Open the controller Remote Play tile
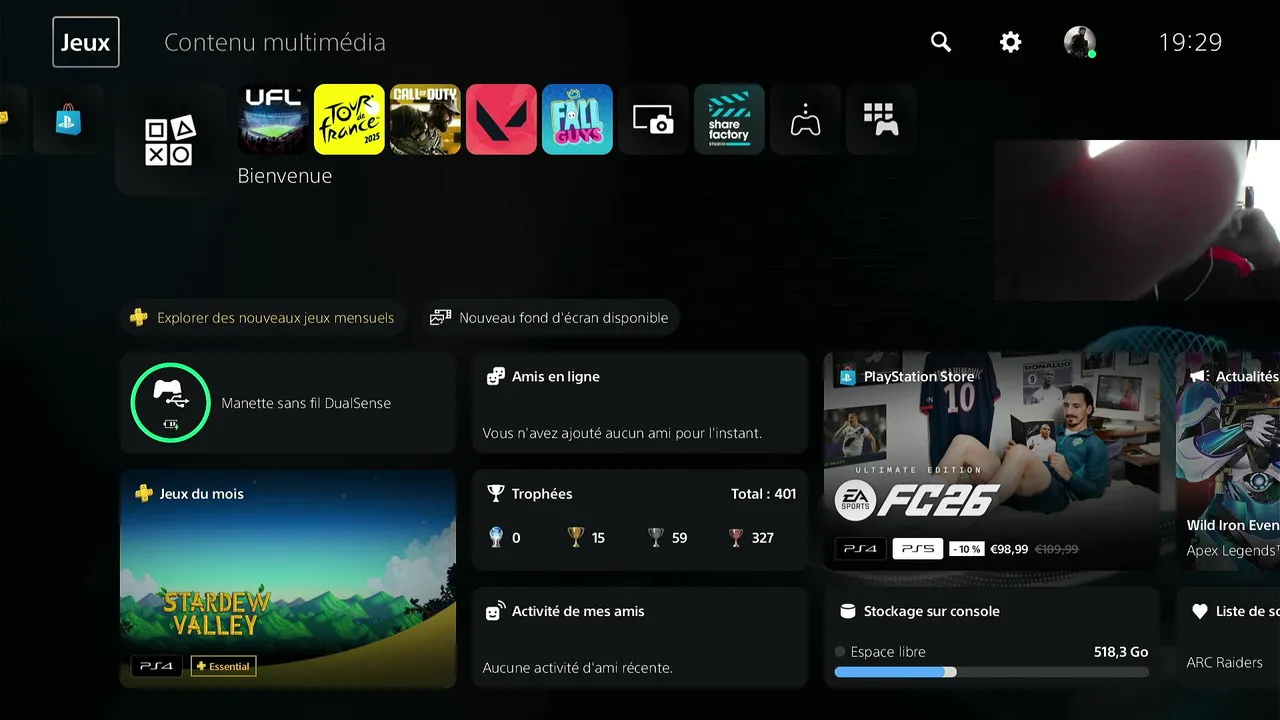This screenshot has height=720, width=1280. [805, 120]
